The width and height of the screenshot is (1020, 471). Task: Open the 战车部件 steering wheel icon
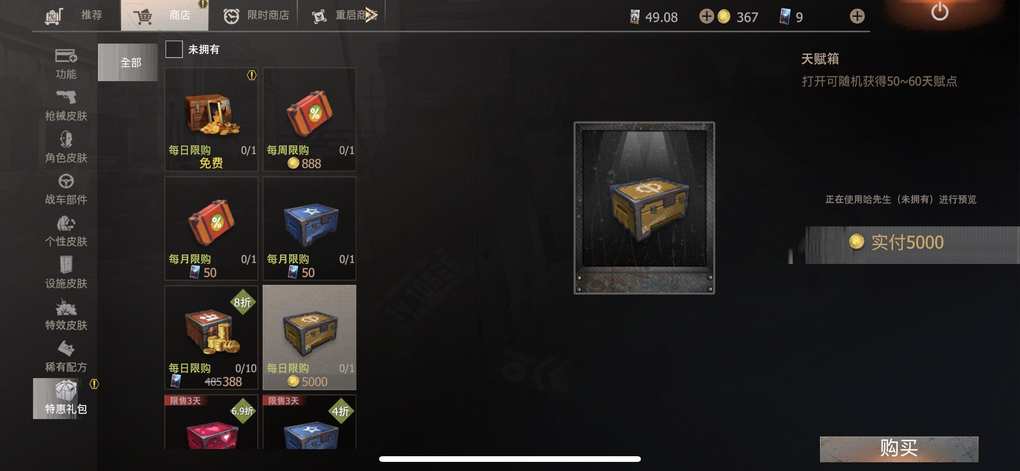pos(66,182)
